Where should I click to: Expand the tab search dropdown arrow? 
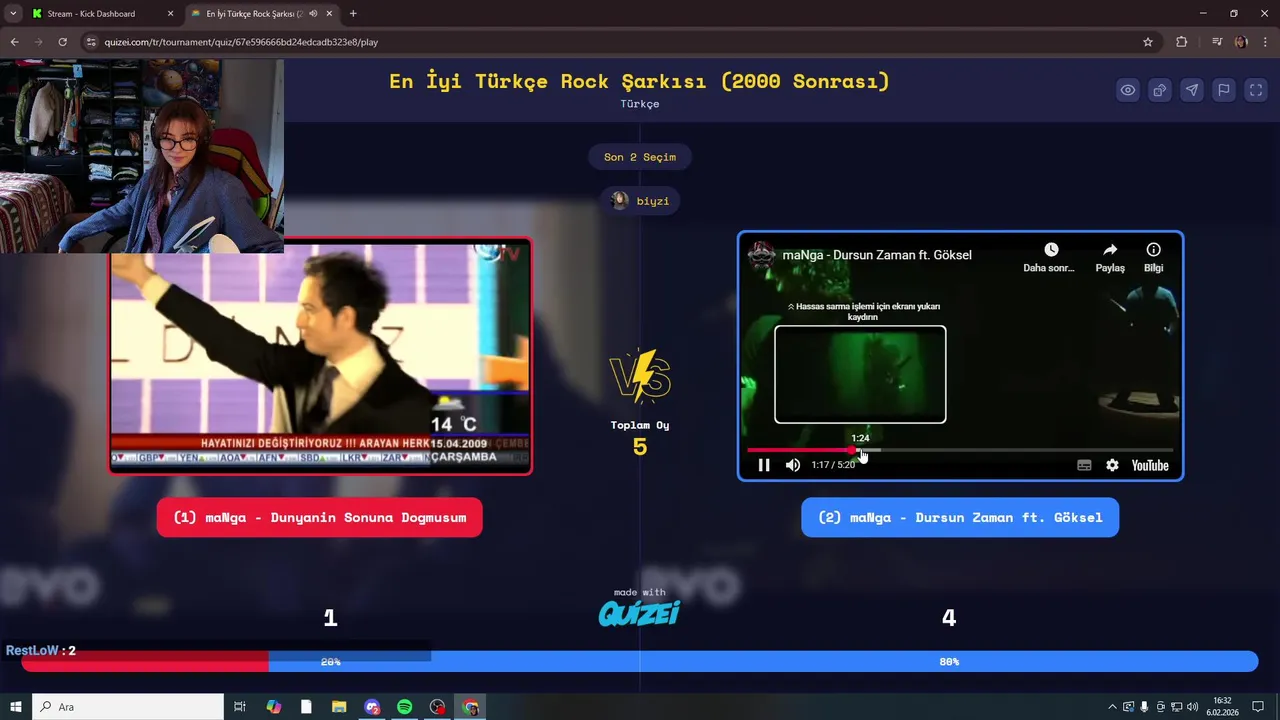point(13,14)
